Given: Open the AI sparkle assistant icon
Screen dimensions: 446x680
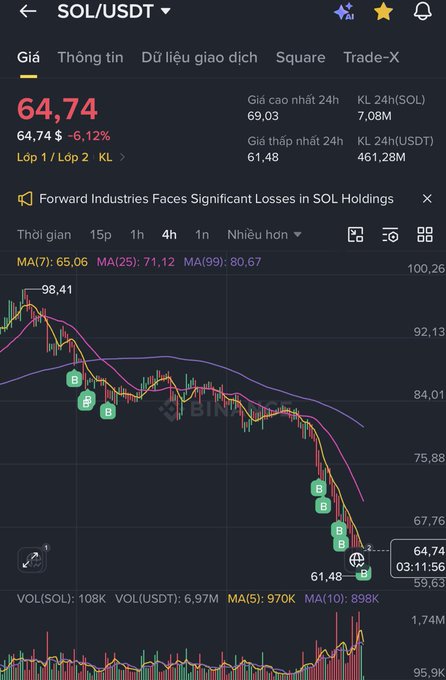Looking at the screenshot, I should point(344,12).
